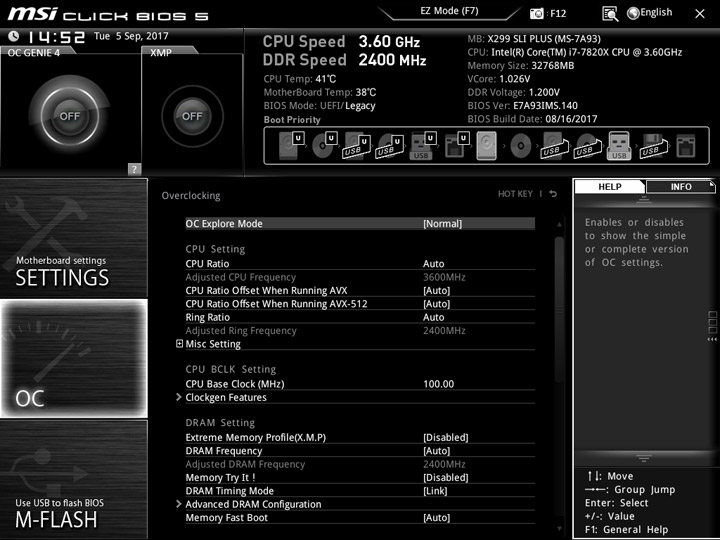
Task: Open the M-FLASH BIOS flash section
Action: coord(73,479)
